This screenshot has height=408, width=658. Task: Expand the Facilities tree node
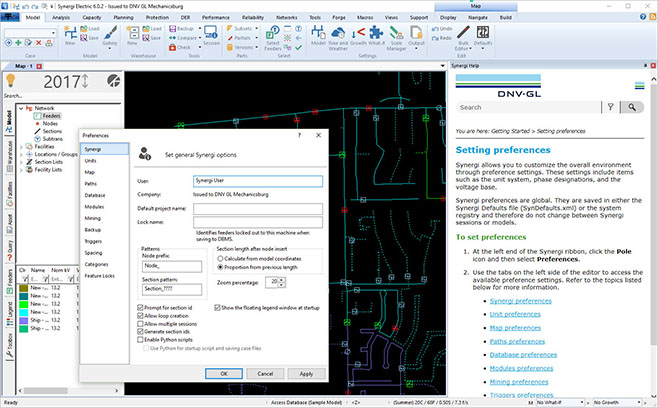point(21,147)
